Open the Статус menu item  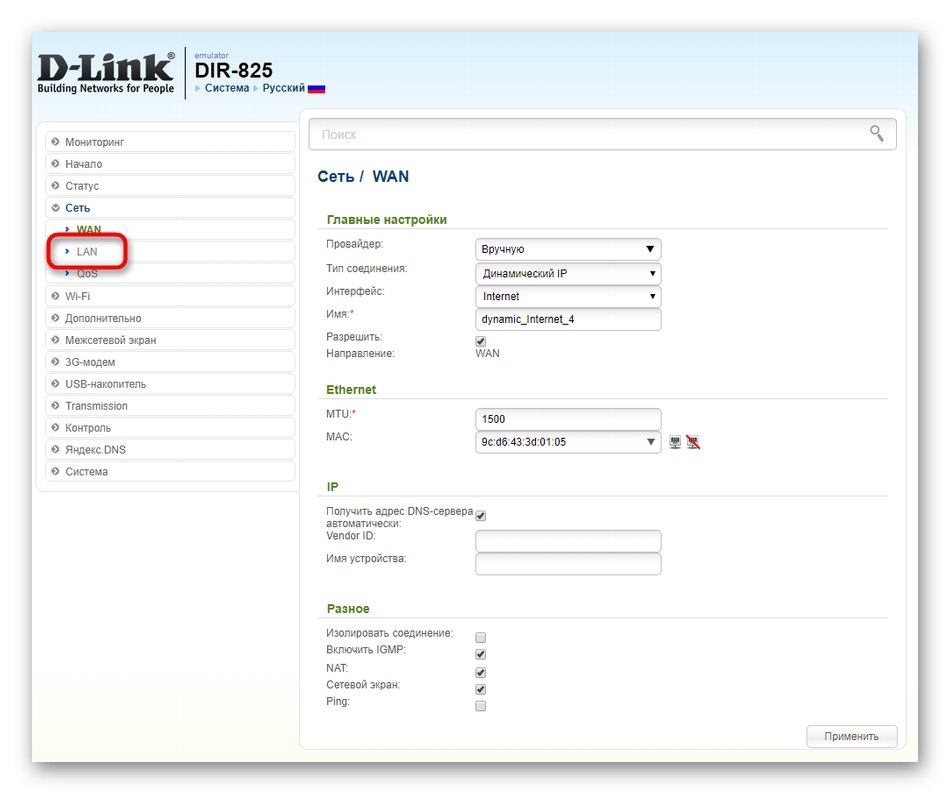pos(170,185)
